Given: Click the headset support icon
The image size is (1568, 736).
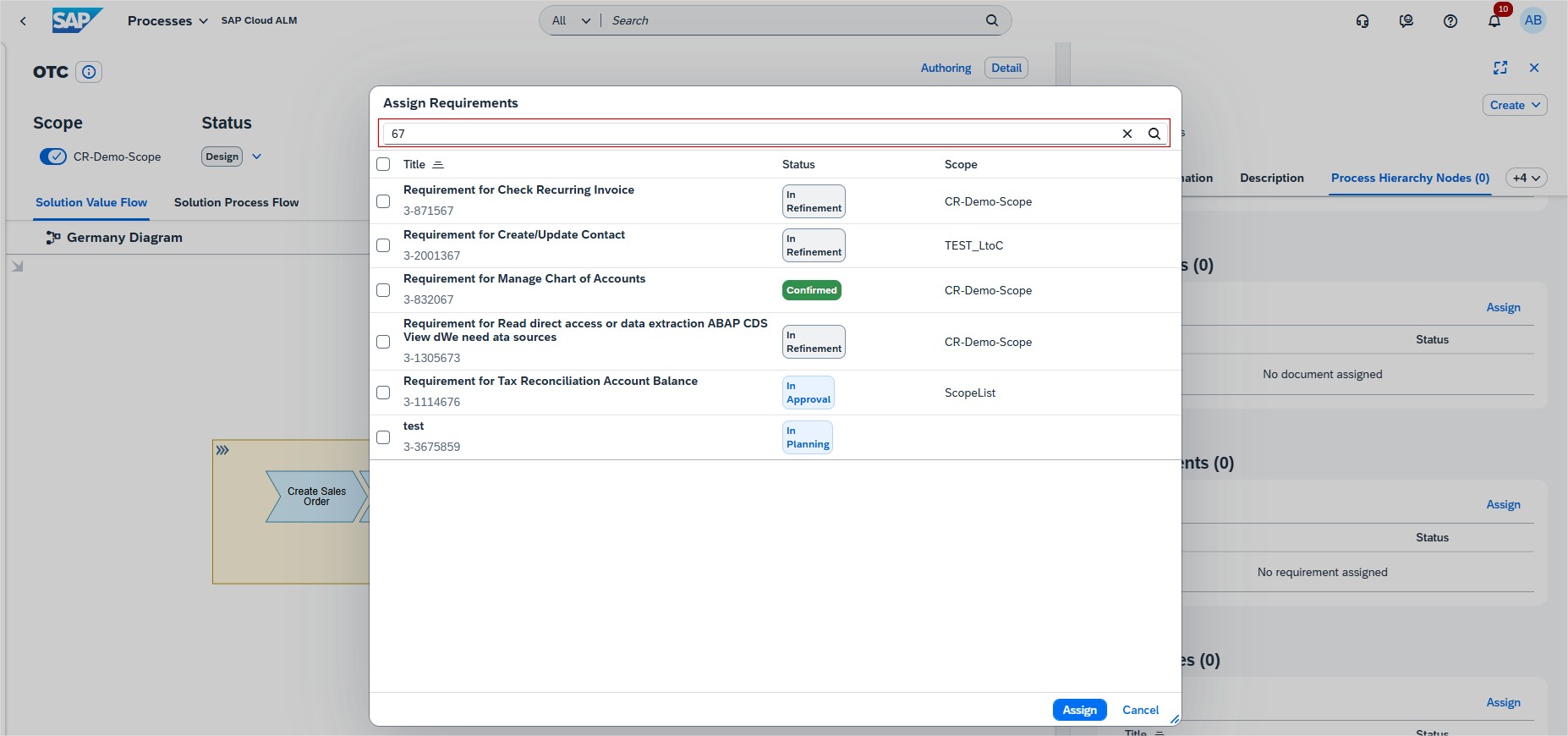Looking at the screenshot, I should 1362,21.
